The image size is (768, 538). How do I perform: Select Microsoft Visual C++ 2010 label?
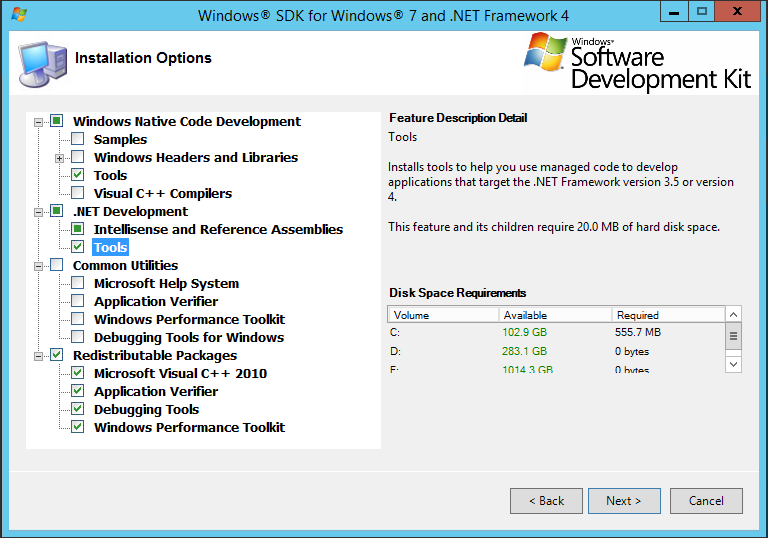(x=180, y=373)
